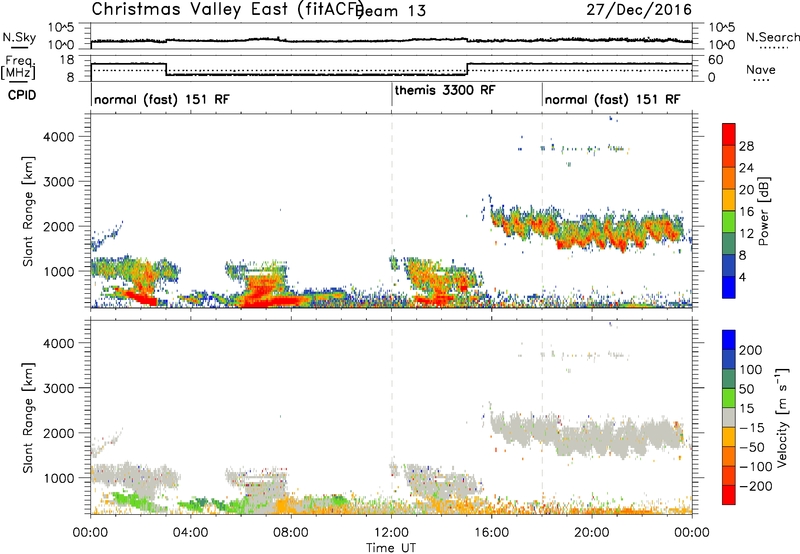The width and height of the screenshot is (800, 554).
Task: Select the 'Time UT' axis title
Action: [391, 548]
